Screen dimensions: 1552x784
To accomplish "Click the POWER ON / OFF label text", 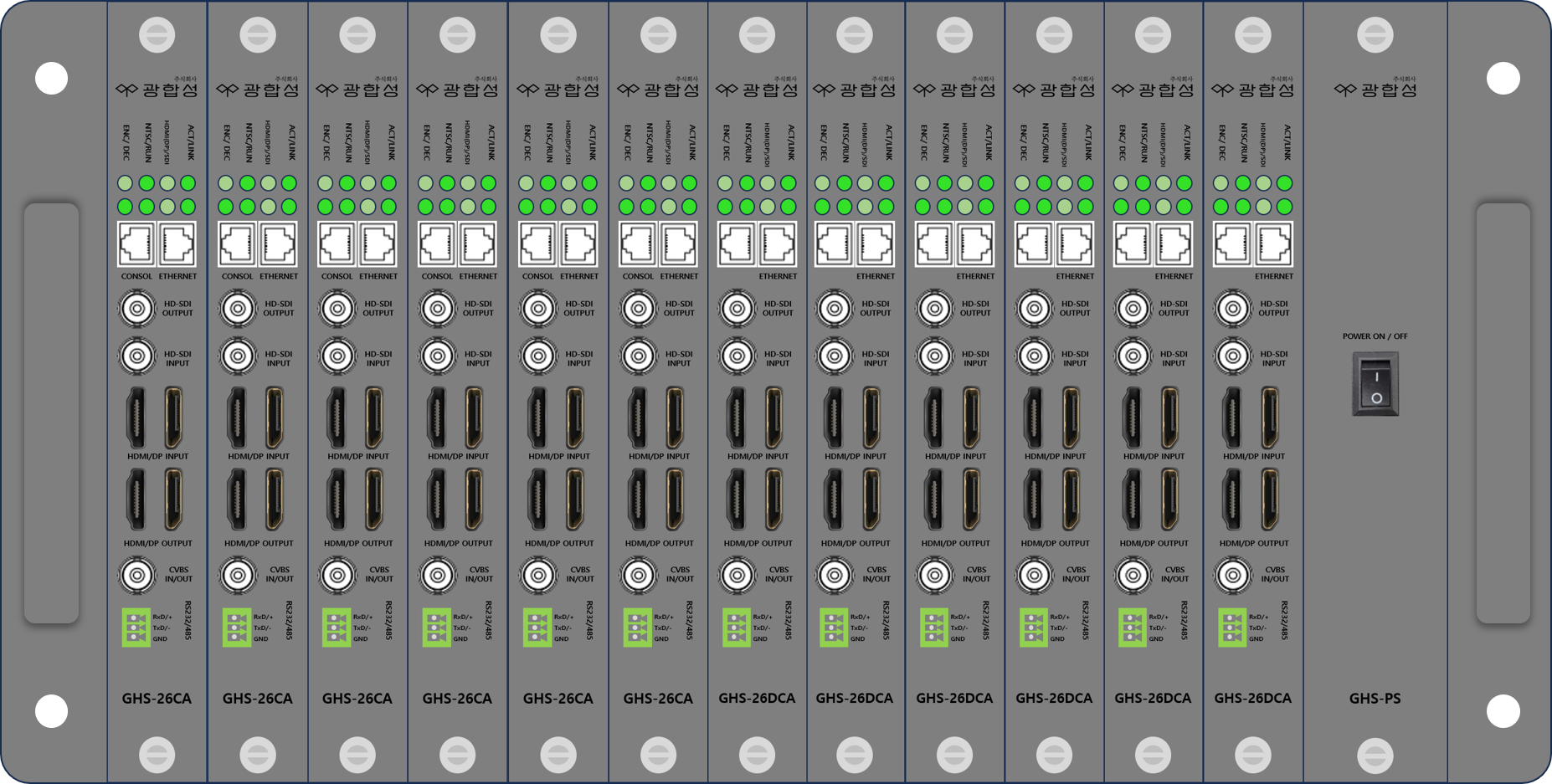I will pyautogui.click(x=1375, y=336).
